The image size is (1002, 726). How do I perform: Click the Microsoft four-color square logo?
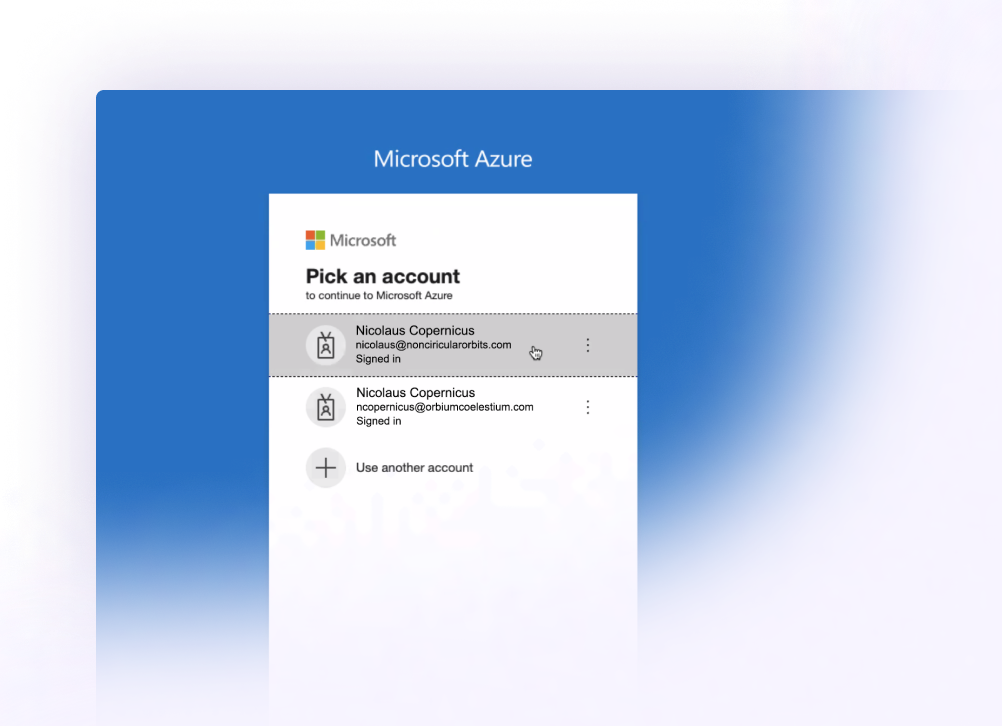[x=316, y=240]
